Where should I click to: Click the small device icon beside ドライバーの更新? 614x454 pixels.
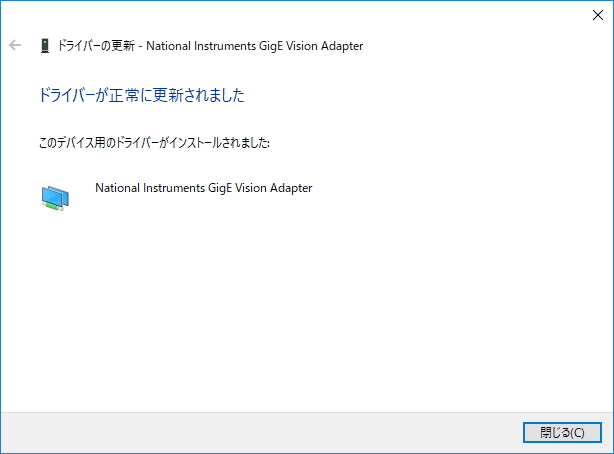point(44,46)
